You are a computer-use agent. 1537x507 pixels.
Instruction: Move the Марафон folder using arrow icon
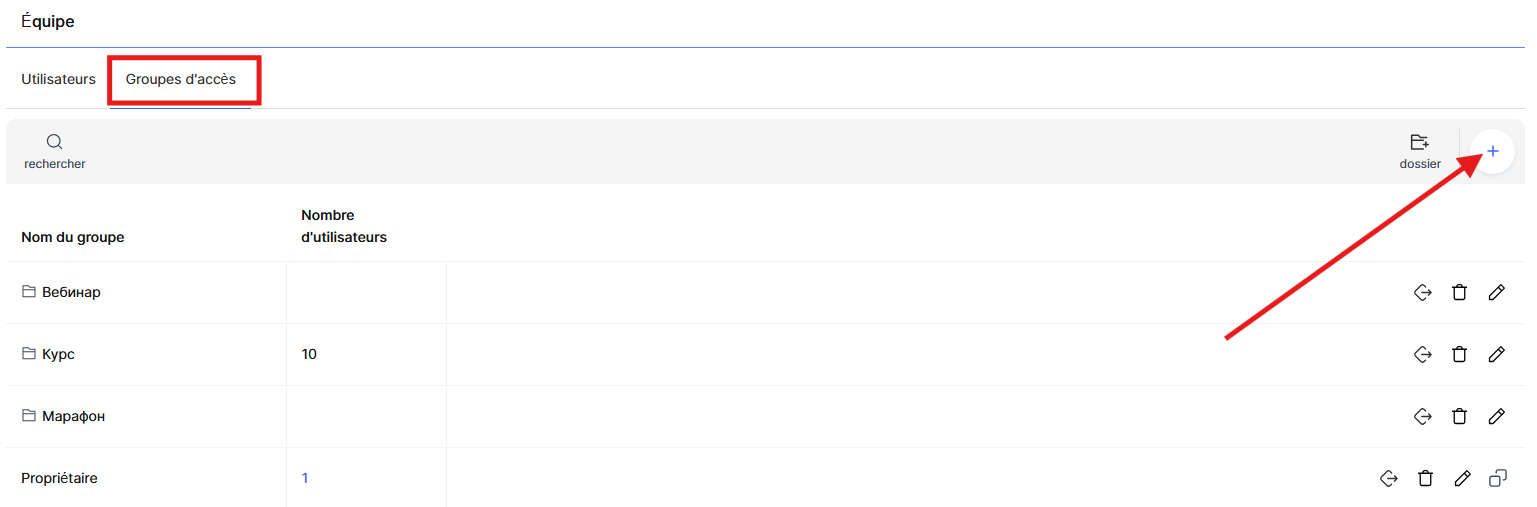(x=1422, y=416)
